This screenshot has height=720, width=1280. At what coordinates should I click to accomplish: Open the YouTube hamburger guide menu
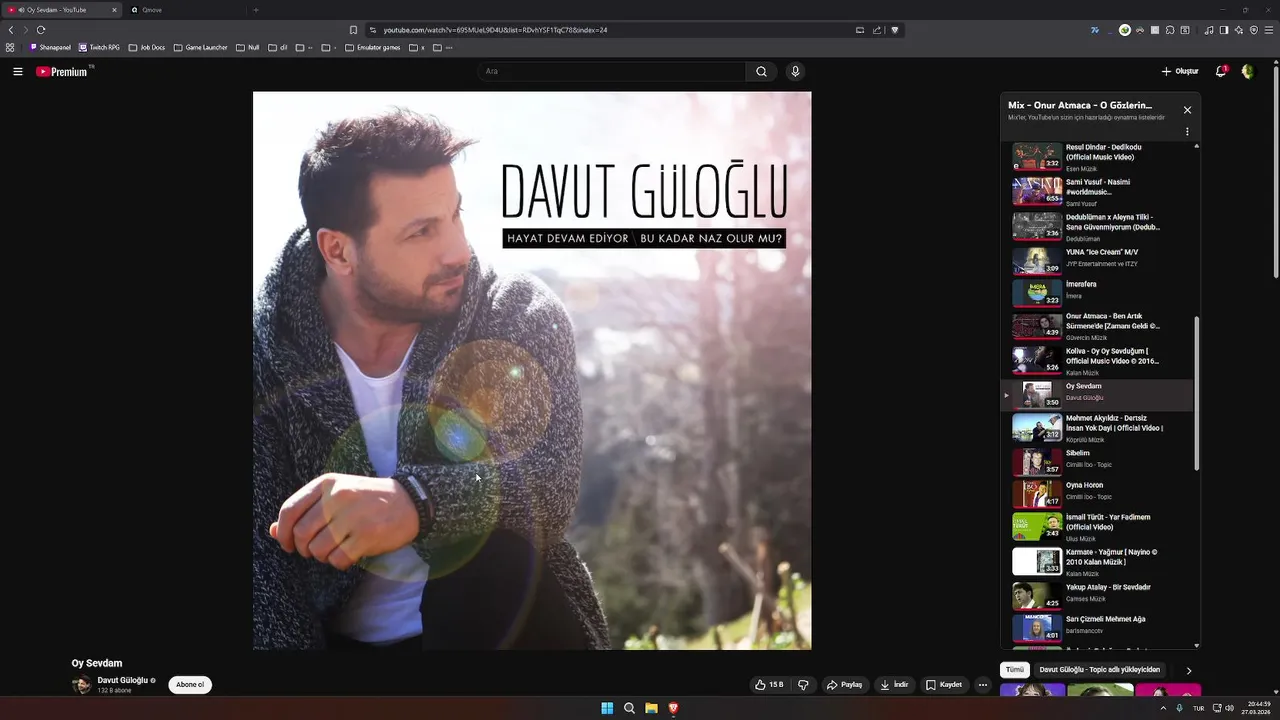18,71
